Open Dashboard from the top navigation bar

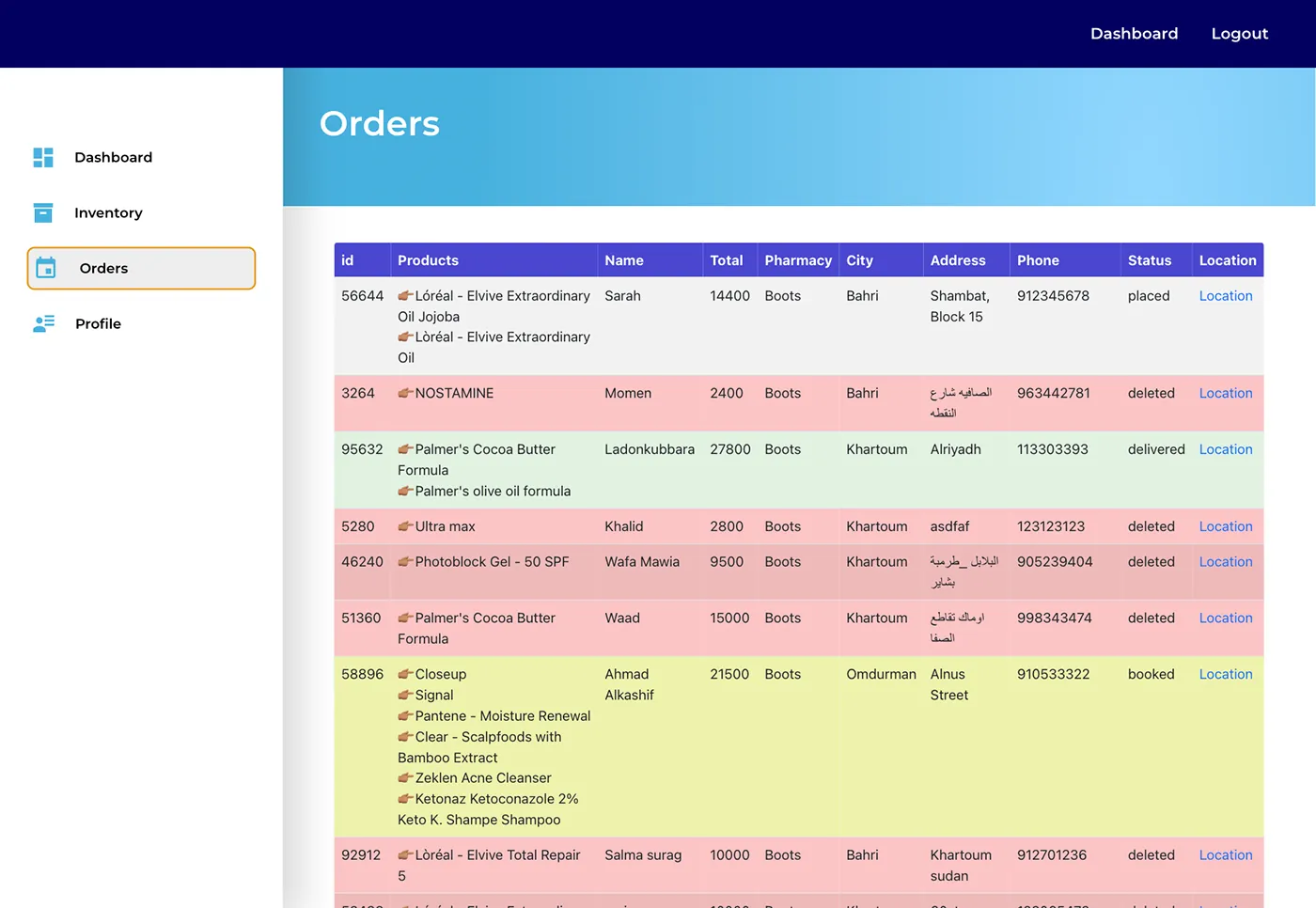pyautogui.click(x=1134, y=34)
